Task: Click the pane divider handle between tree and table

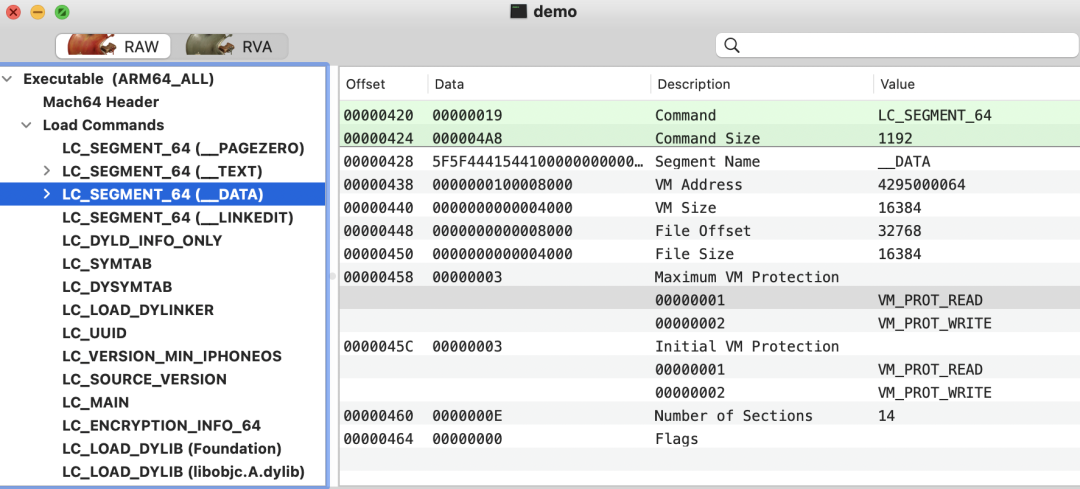Action: 333,275
